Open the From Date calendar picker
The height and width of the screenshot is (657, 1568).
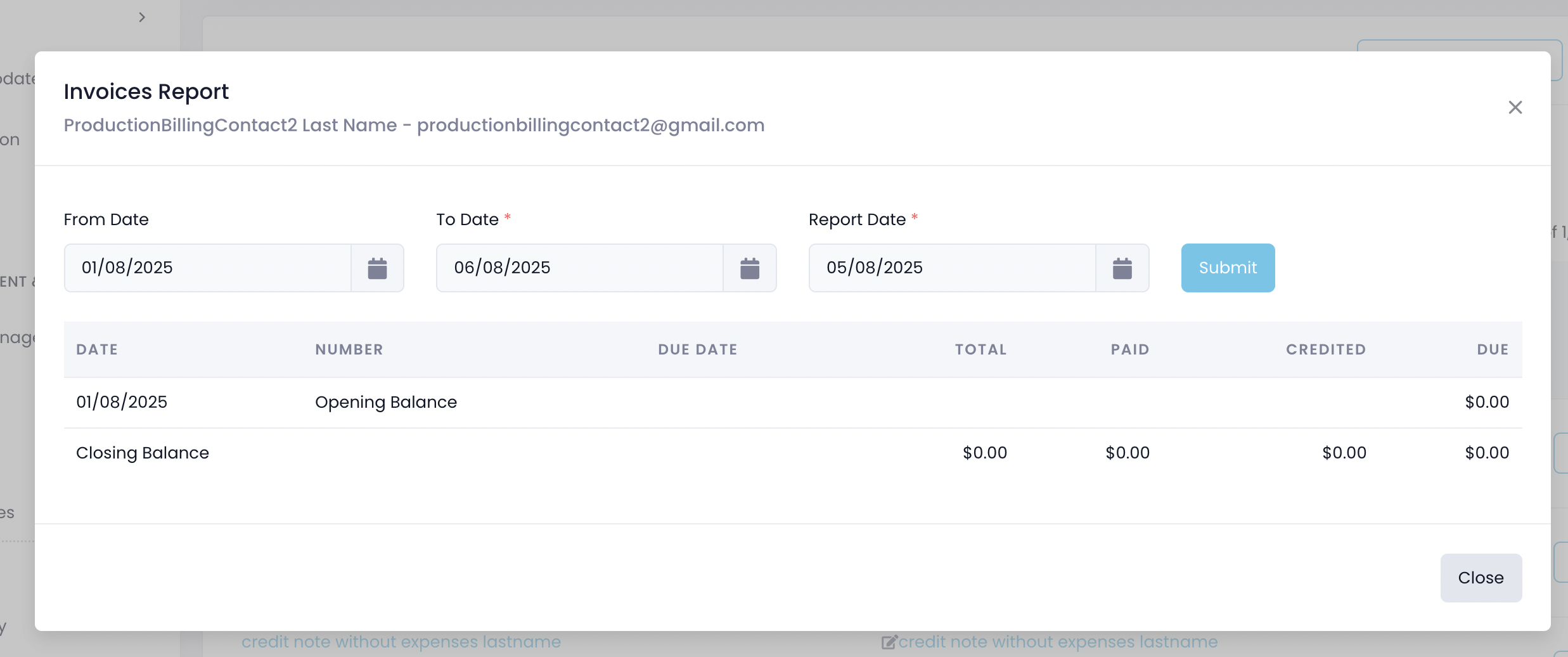tap(377, 268)
